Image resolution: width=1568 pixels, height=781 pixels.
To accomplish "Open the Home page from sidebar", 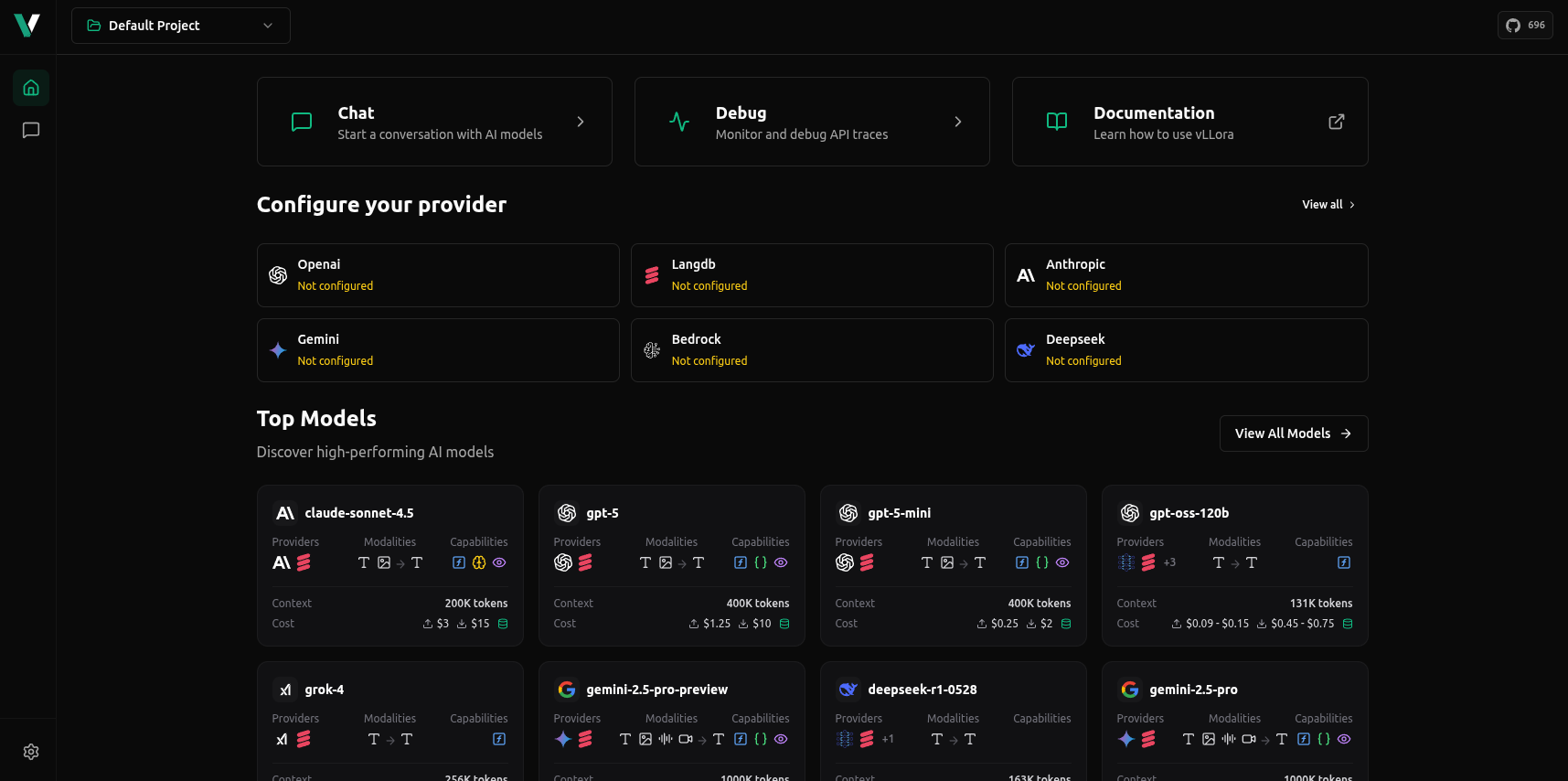I will tap(31, 88).
